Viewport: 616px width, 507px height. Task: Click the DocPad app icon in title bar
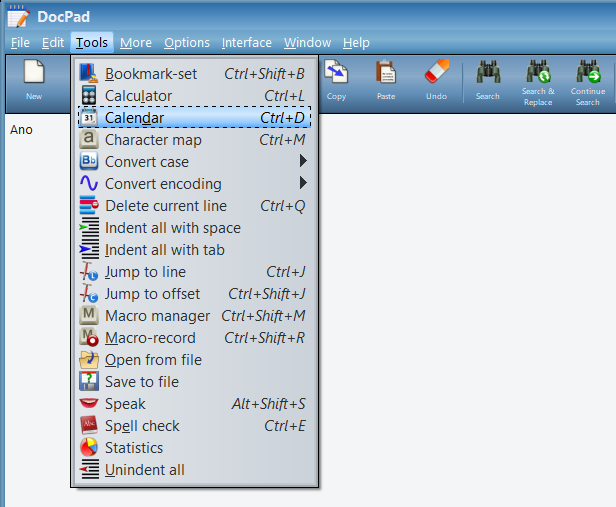pos(18,16)
